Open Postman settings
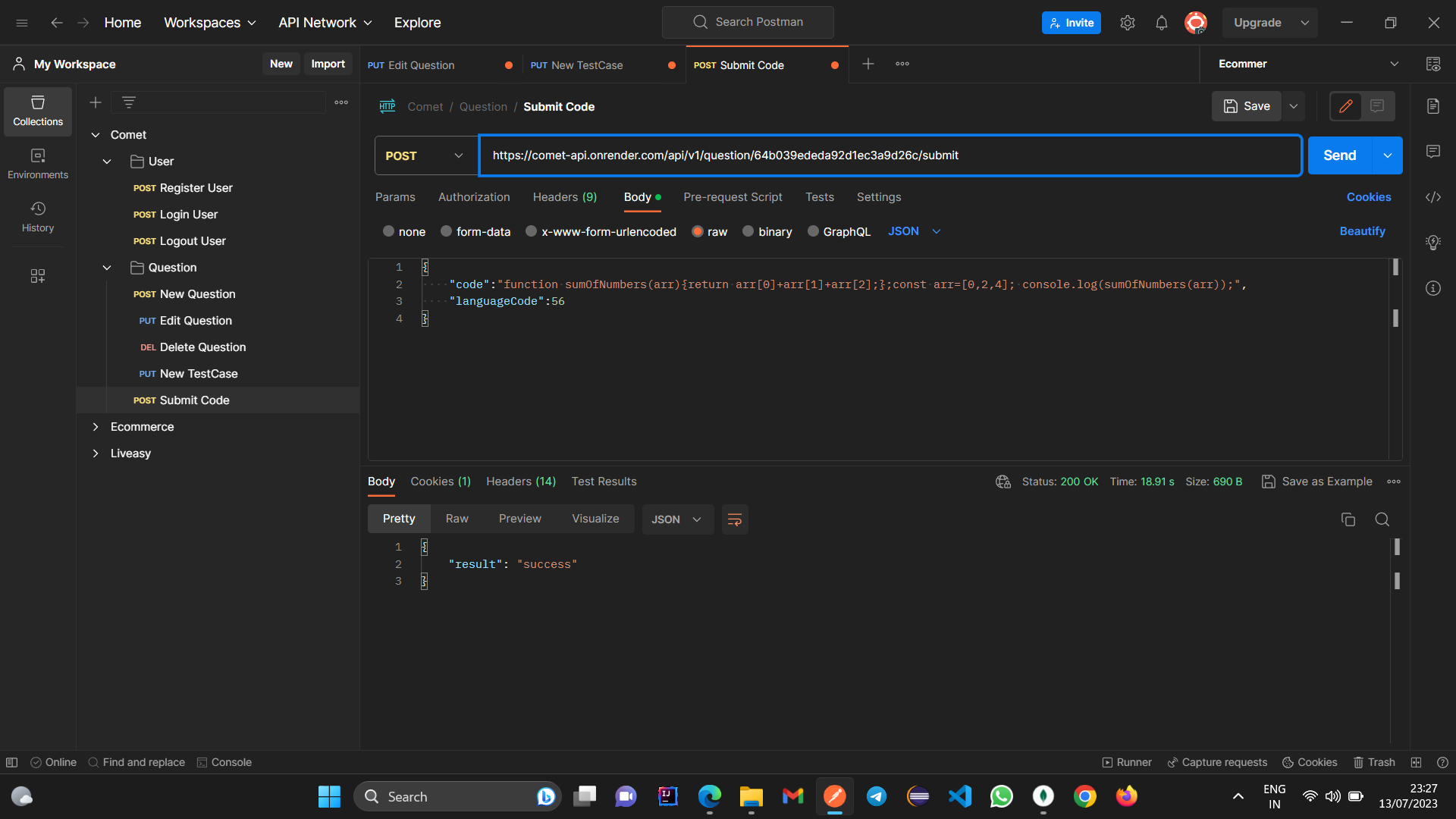The image size is (1456, 819). [1128, 23]
